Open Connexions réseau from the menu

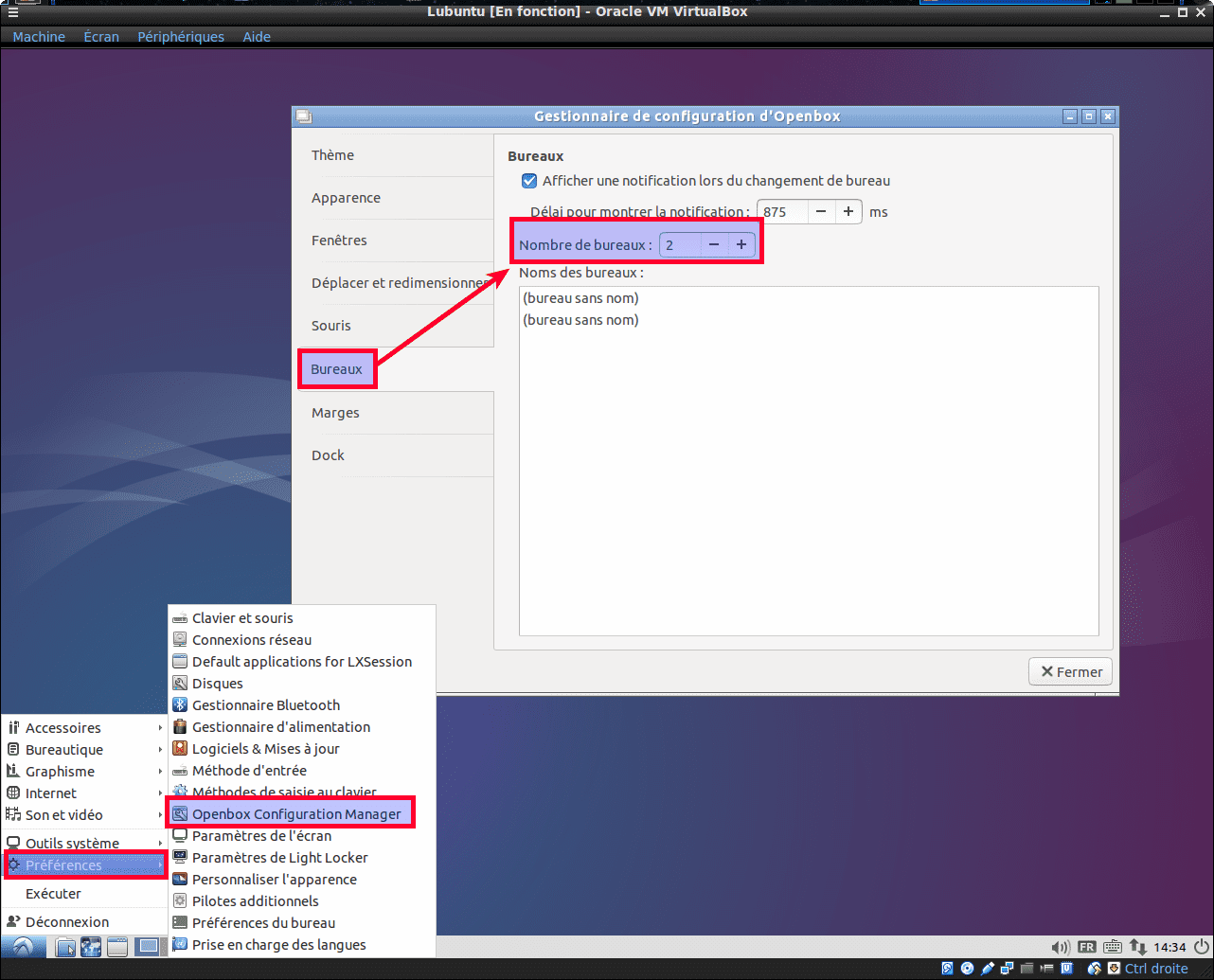coord(302,640)
